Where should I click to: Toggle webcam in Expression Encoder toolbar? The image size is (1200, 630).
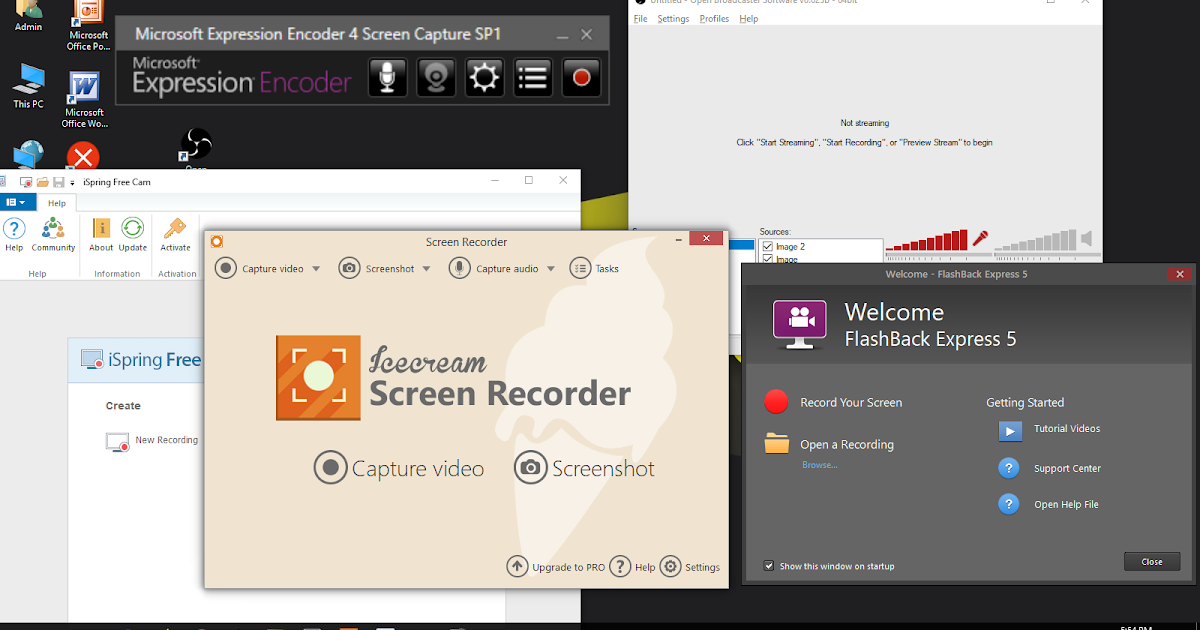(436, 78)
